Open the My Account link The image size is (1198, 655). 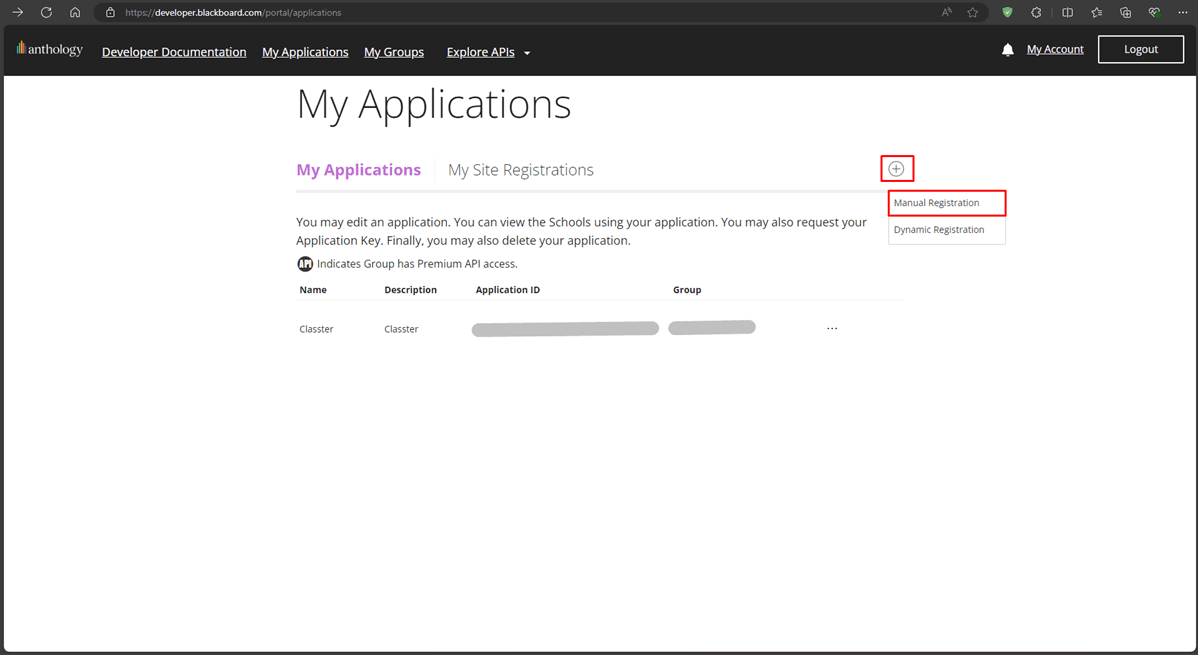click(1055, 49)
